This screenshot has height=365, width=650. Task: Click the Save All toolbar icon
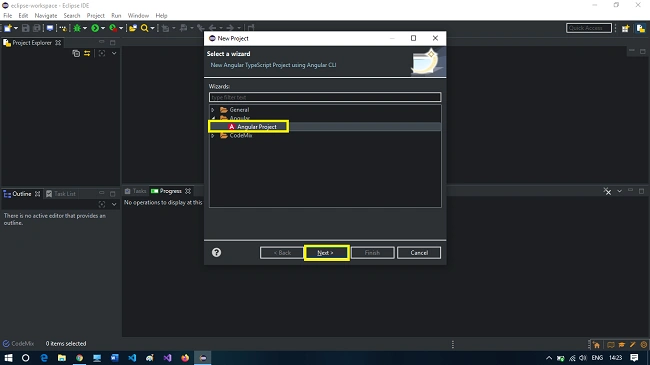37,28
